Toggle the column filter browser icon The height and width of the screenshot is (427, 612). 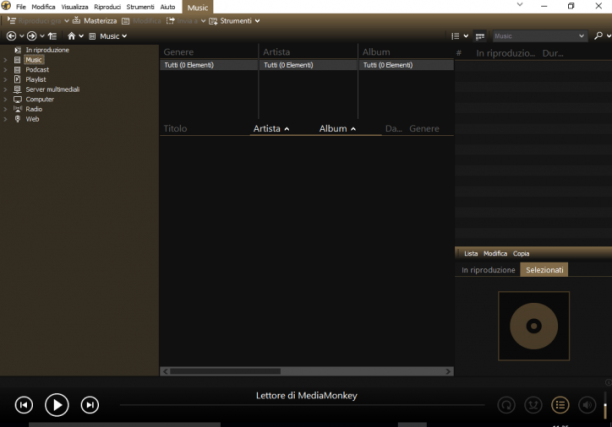click(x=480, y=36)
